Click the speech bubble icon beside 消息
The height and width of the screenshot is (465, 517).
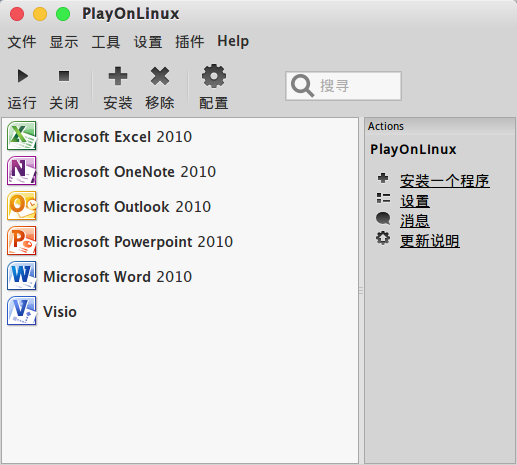click(x=383, y=218)
